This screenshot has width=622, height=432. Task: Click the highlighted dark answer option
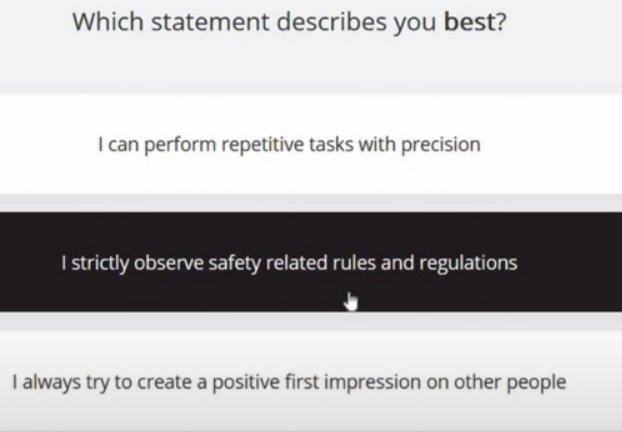(311, 262)
